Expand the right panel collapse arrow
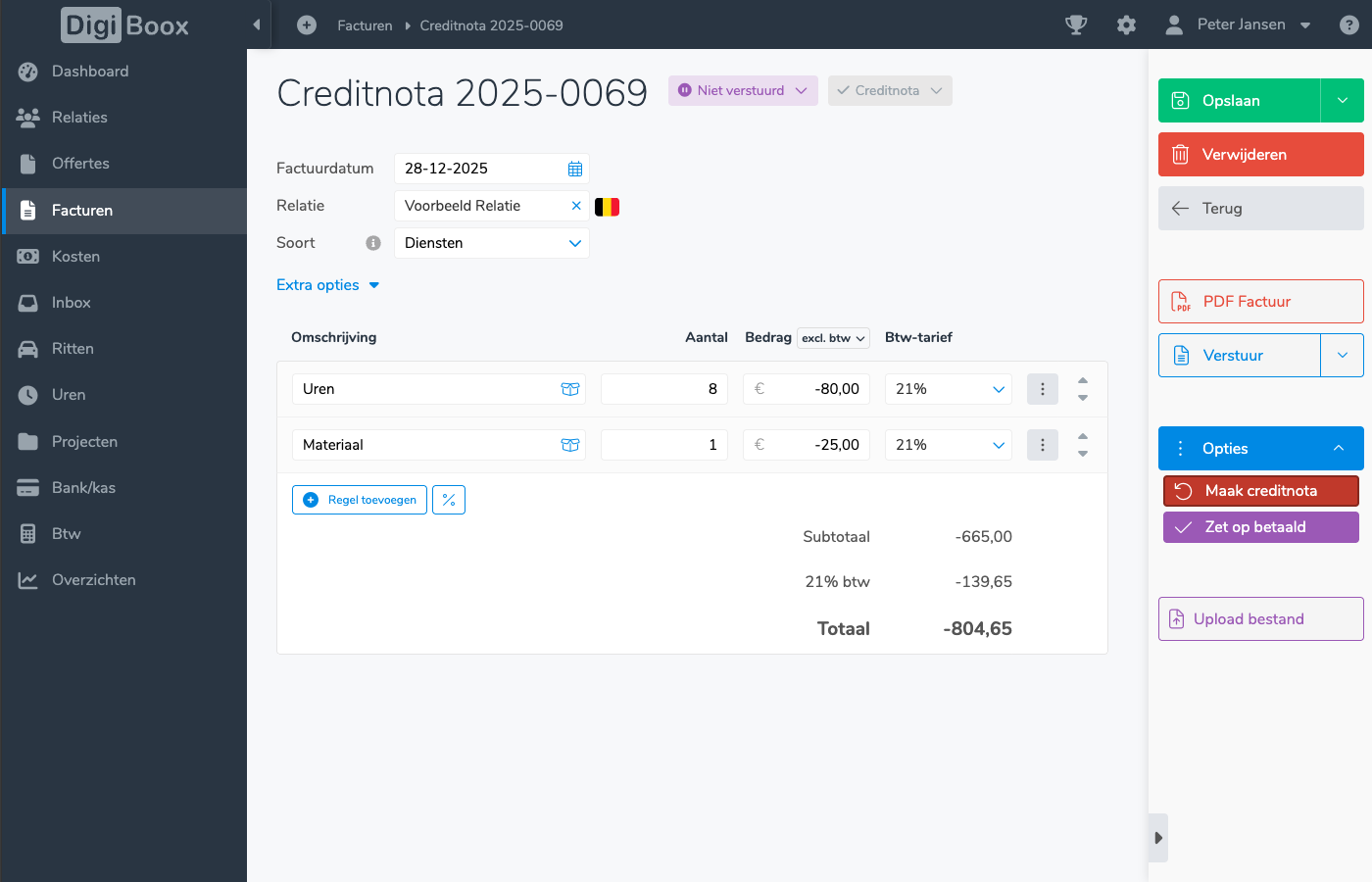1372x882 pixels. [x=1157, y=838]
